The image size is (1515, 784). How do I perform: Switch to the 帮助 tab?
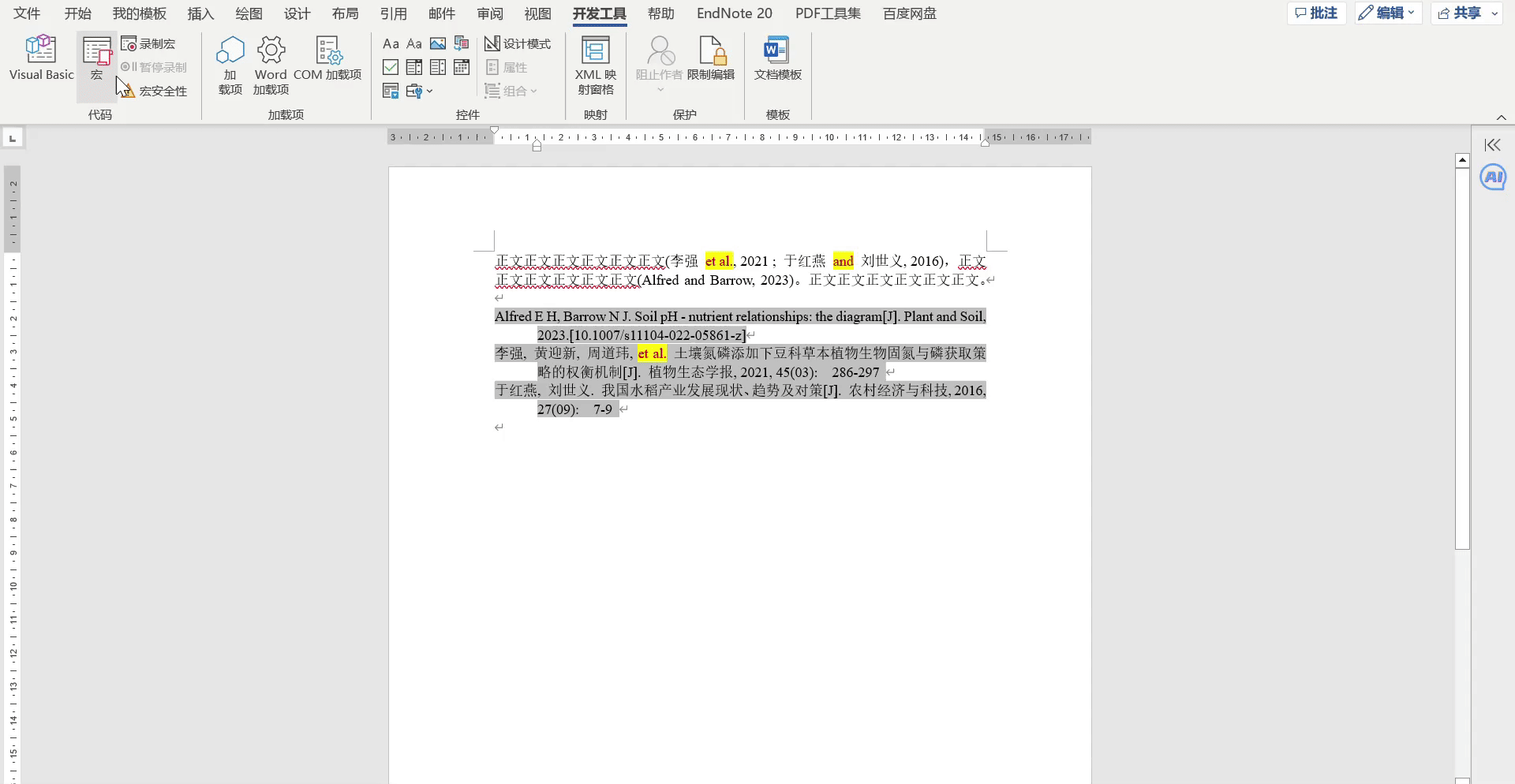click(x=660, y=13)
